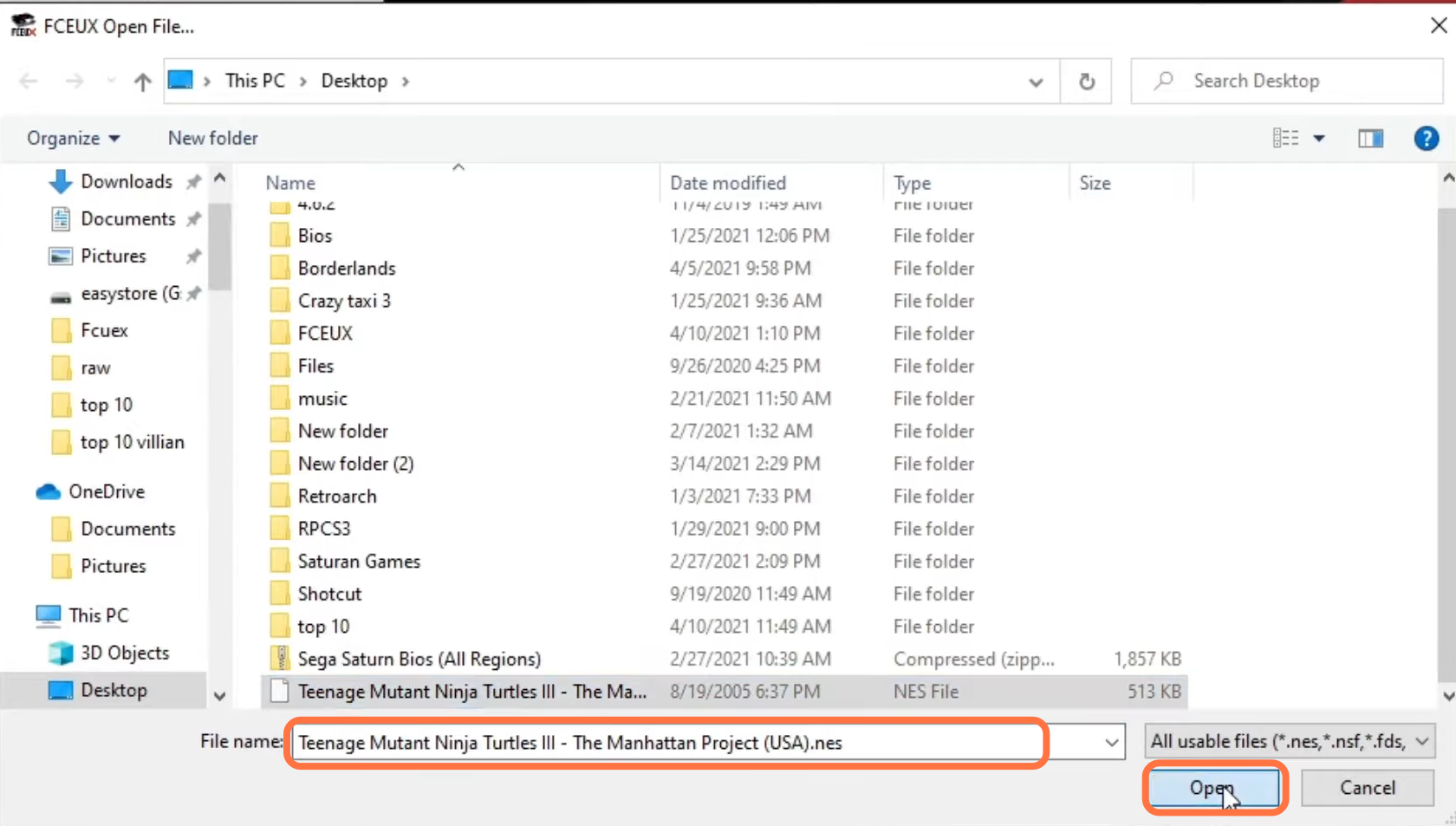Toggle the preview pane icon

click(1370, 138)
